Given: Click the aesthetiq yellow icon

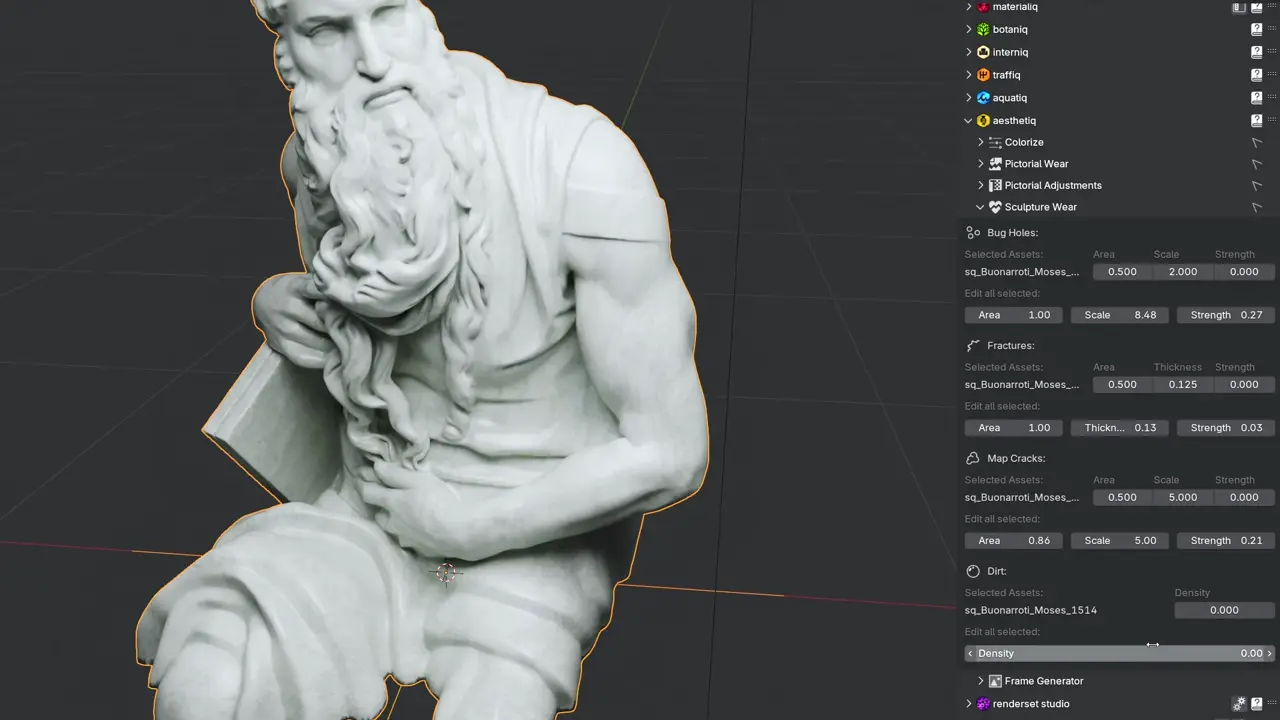Looking at the screenshot, I should [x=983, y=121].
